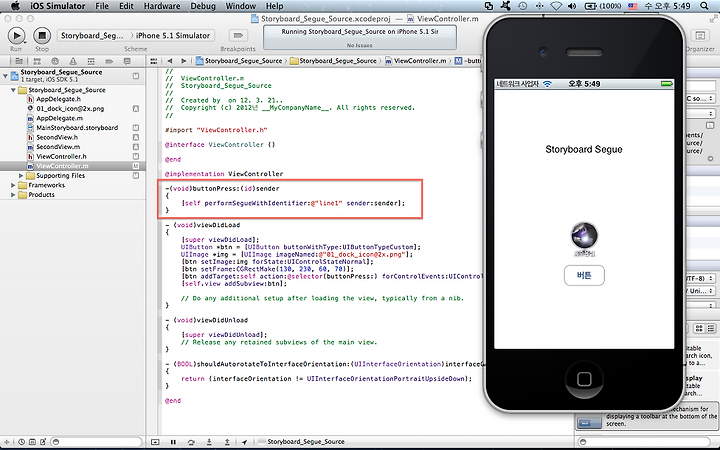Viewport: 720px width, 450px height.
Task: Stop the running app with the Stop button
Action: point(42,35)
